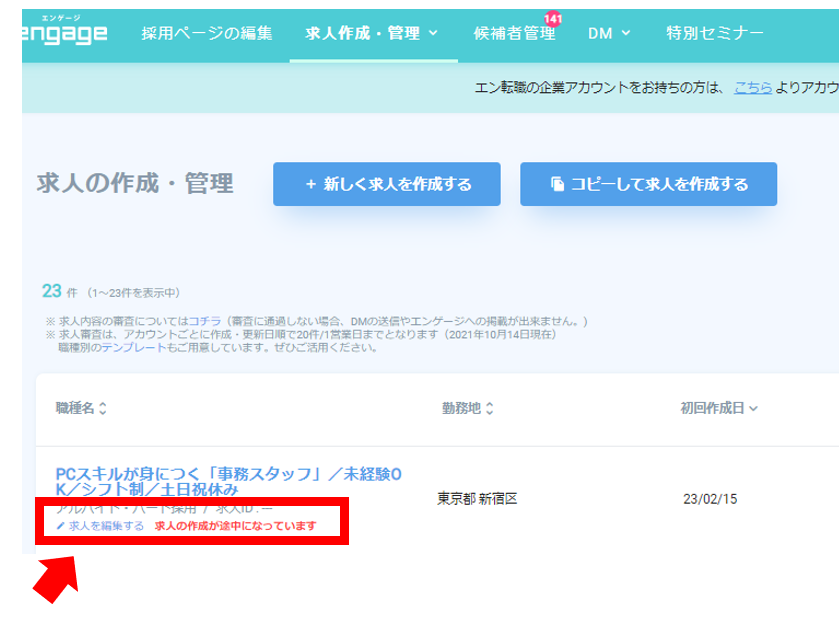Sort by 初回作成日 column chevron
839x628 pixels.
pos(753,409)
